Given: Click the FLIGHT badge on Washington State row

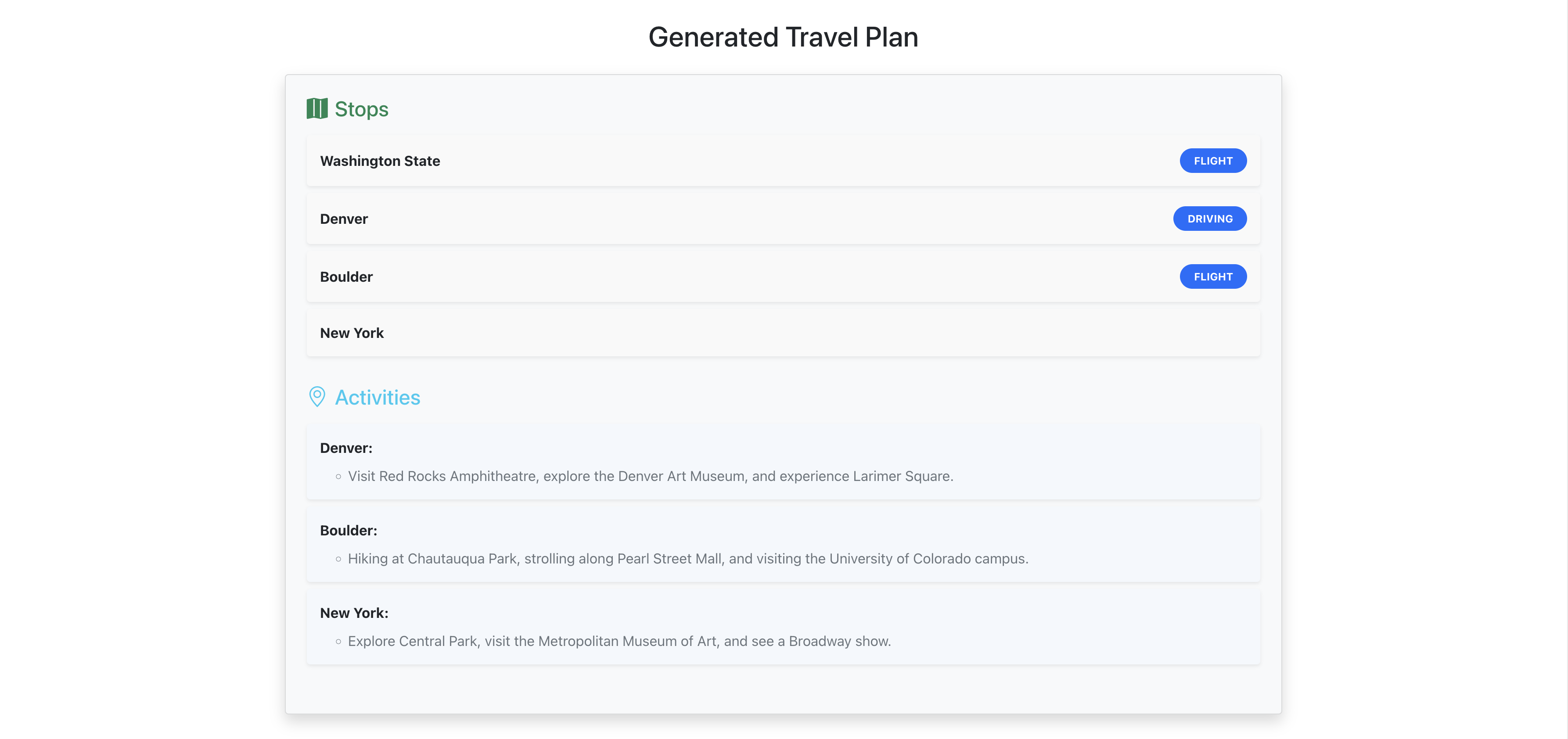Looking at the screenshot, I should [1212, 161].
